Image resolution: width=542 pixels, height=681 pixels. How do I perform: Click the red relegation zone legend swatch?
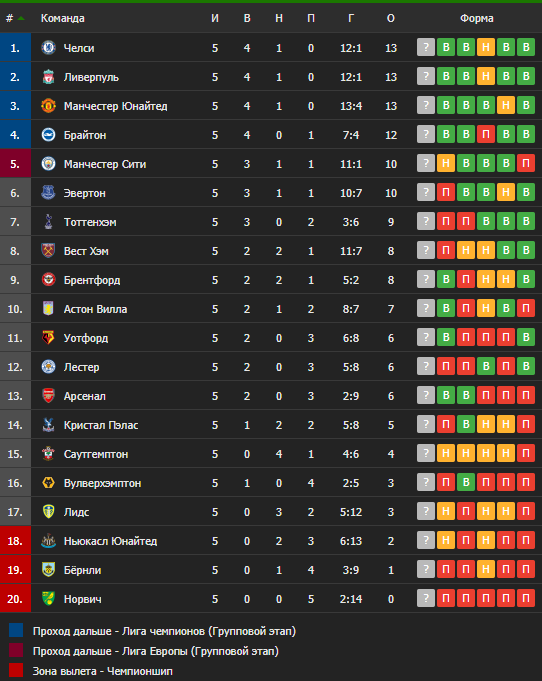(x=16, y=670)
